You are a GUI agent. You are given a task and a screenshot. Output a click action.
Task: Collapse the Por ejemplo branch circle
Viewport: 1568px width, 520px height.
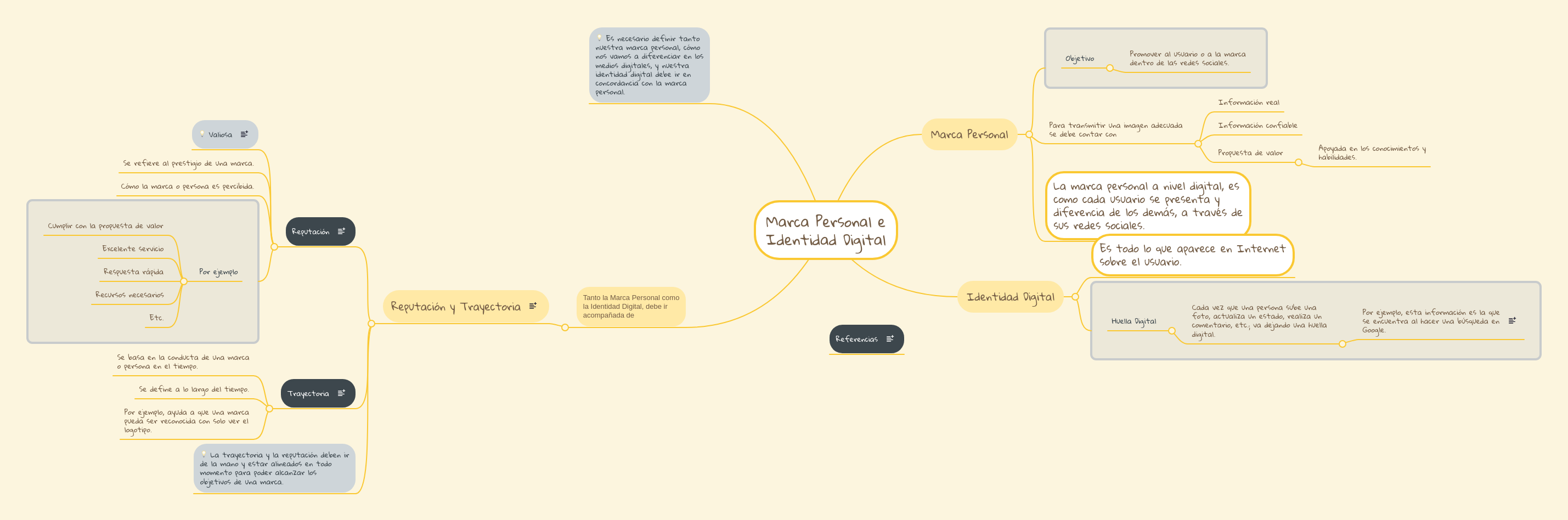tap(184, 281)
